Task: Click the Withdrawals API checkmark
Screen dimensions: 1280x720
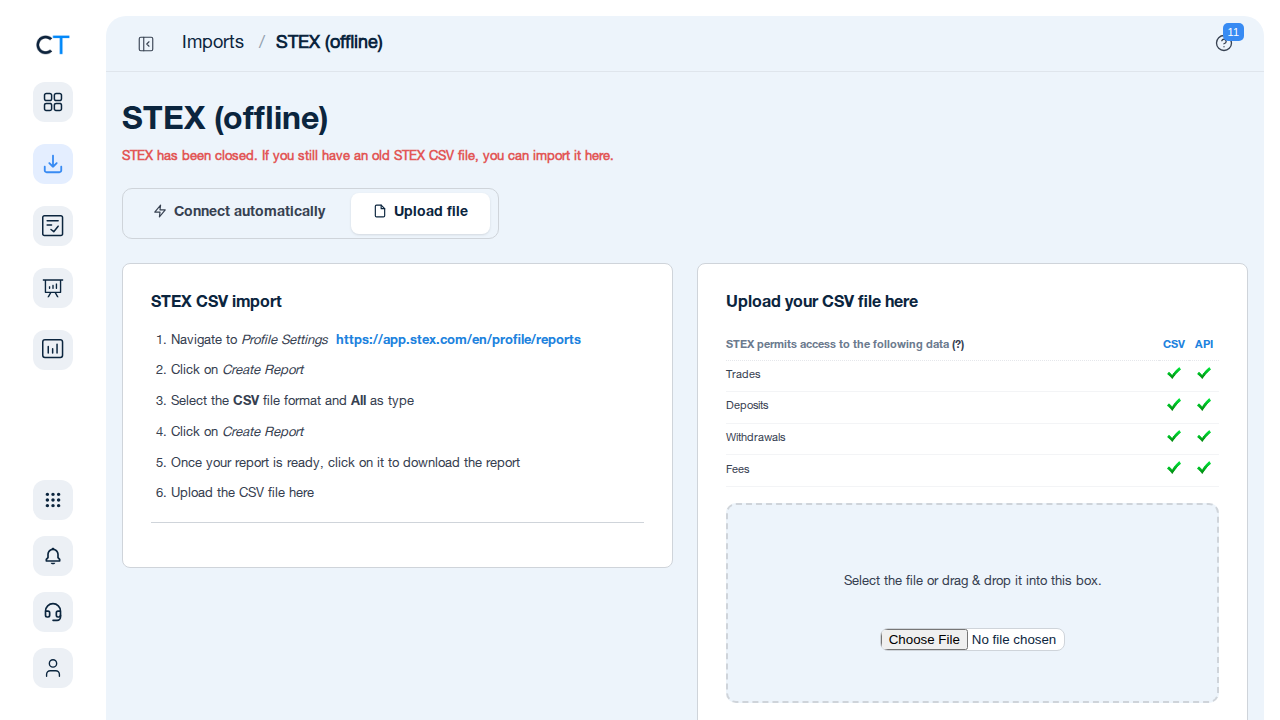Action: coord(1204,436)
